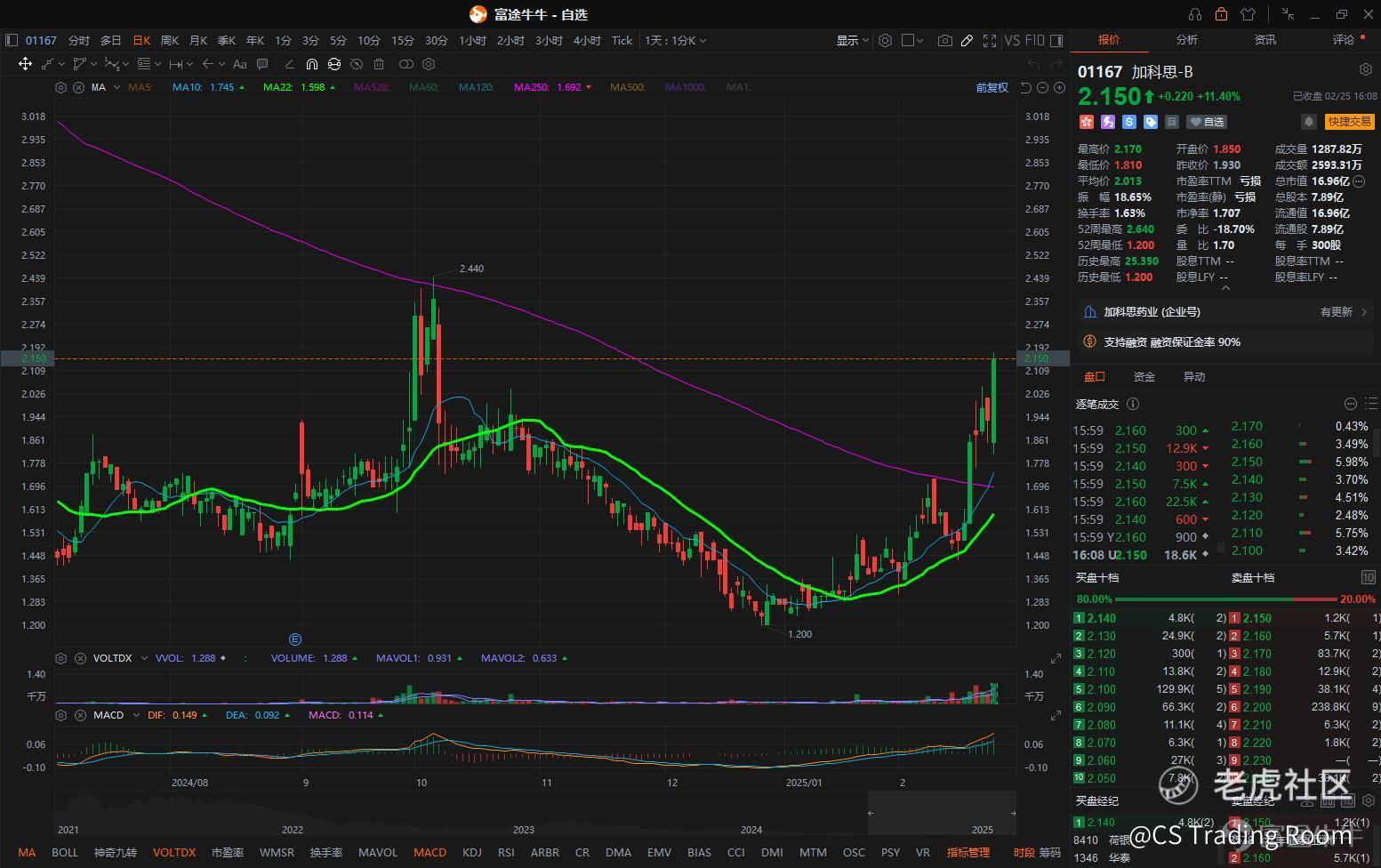Open the 评论 comments tab

coord(1343,39)
